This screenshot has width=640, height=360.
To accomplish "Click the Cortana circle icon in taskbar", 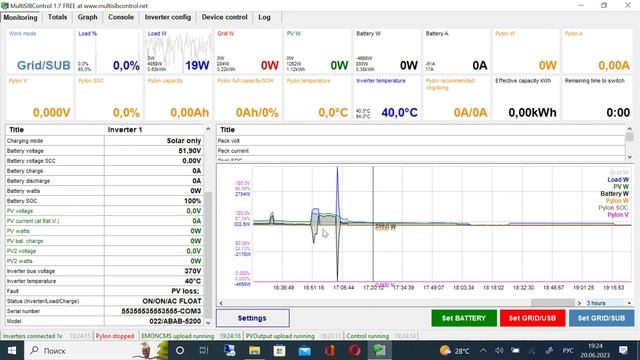I will tap(180, 351).
